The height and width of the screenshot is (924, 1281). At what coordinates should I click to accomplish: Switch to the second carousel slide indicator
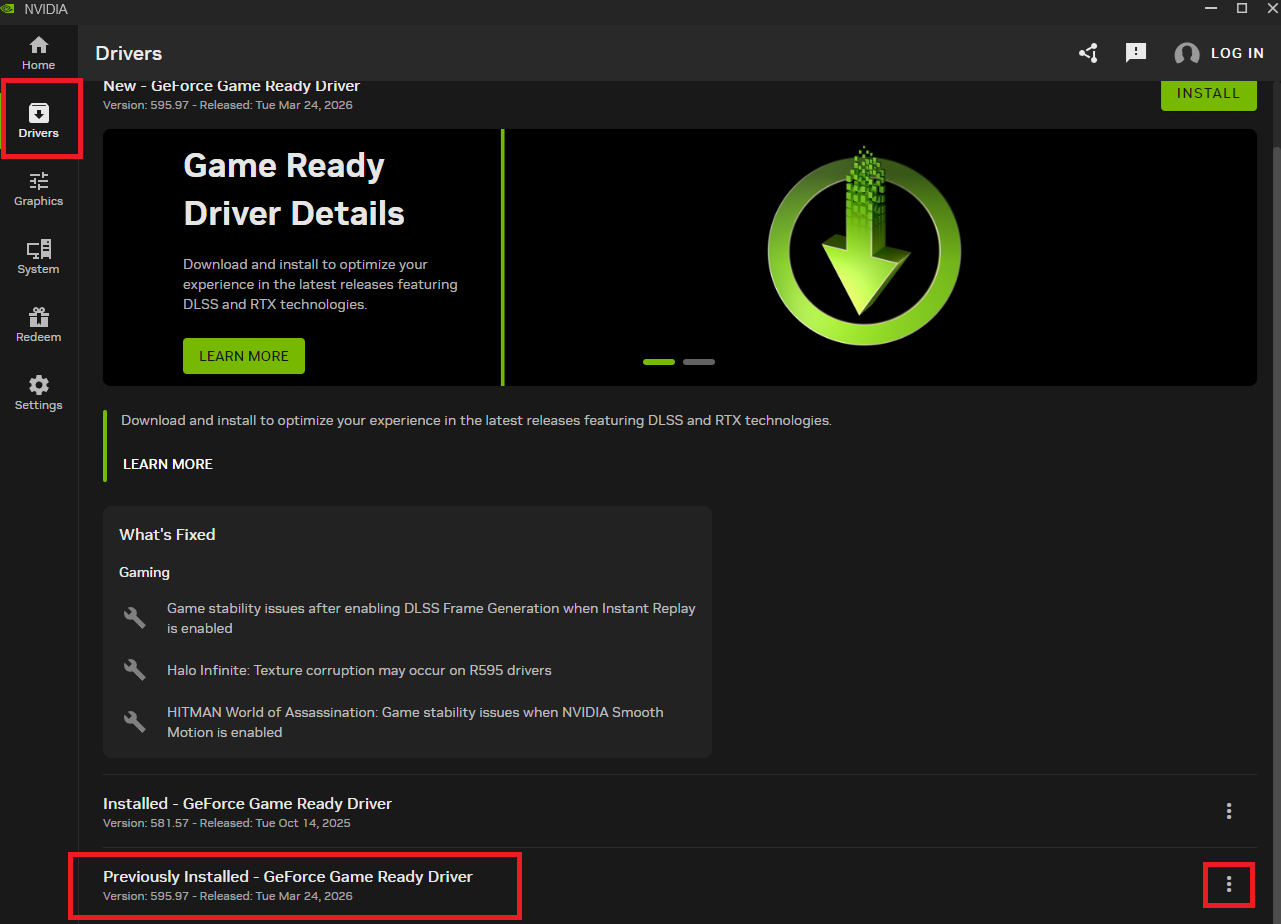point(699,361)
